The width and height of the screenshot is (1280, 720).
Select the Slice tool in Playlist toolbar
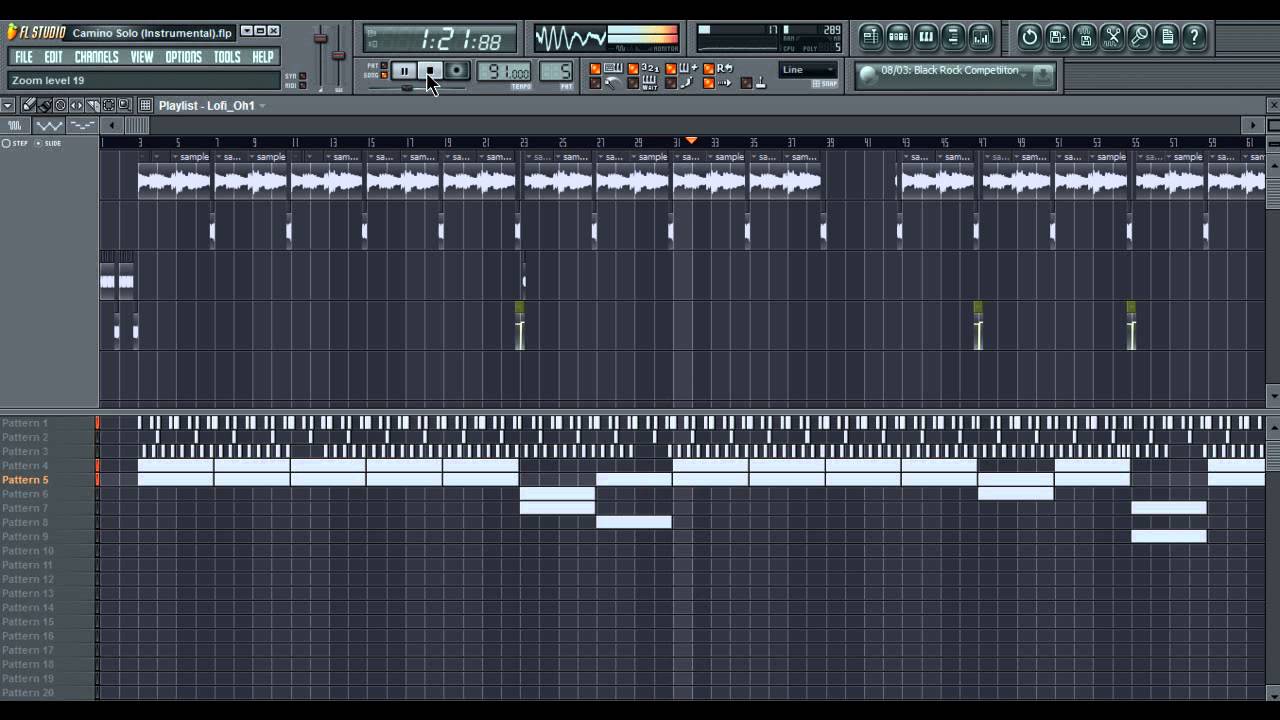coord(92,105)
